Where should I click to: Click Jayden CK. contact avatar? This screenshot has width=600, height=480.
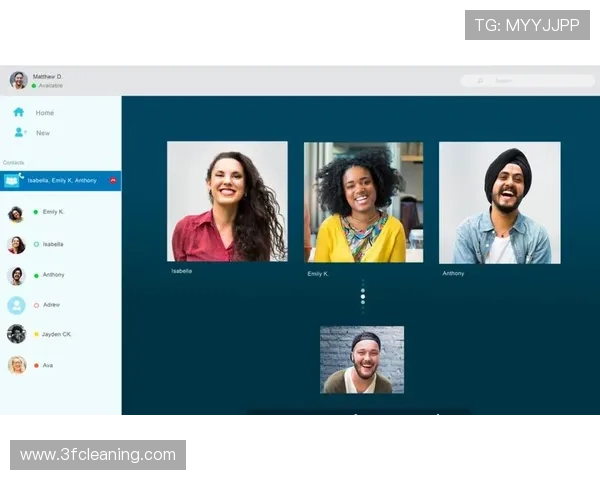[16, 334]
